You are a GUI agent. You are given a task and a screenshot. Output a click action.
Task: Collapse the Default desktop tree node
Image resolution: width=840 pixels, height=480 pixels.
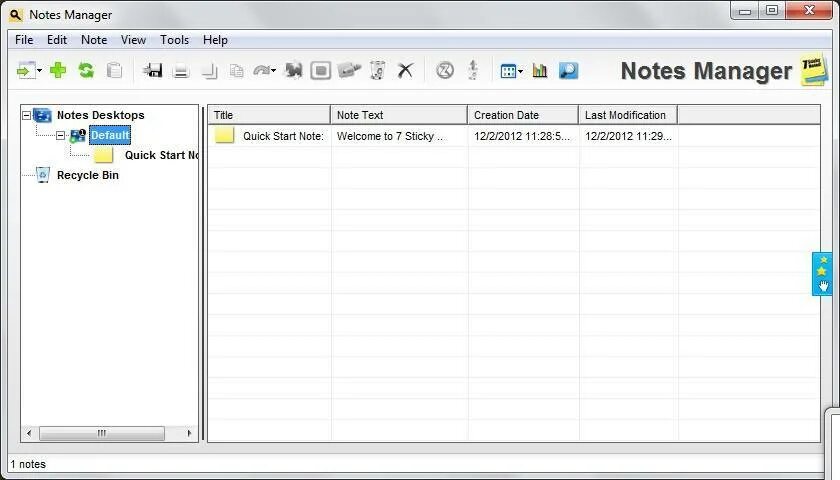click(x=61, y=136)
